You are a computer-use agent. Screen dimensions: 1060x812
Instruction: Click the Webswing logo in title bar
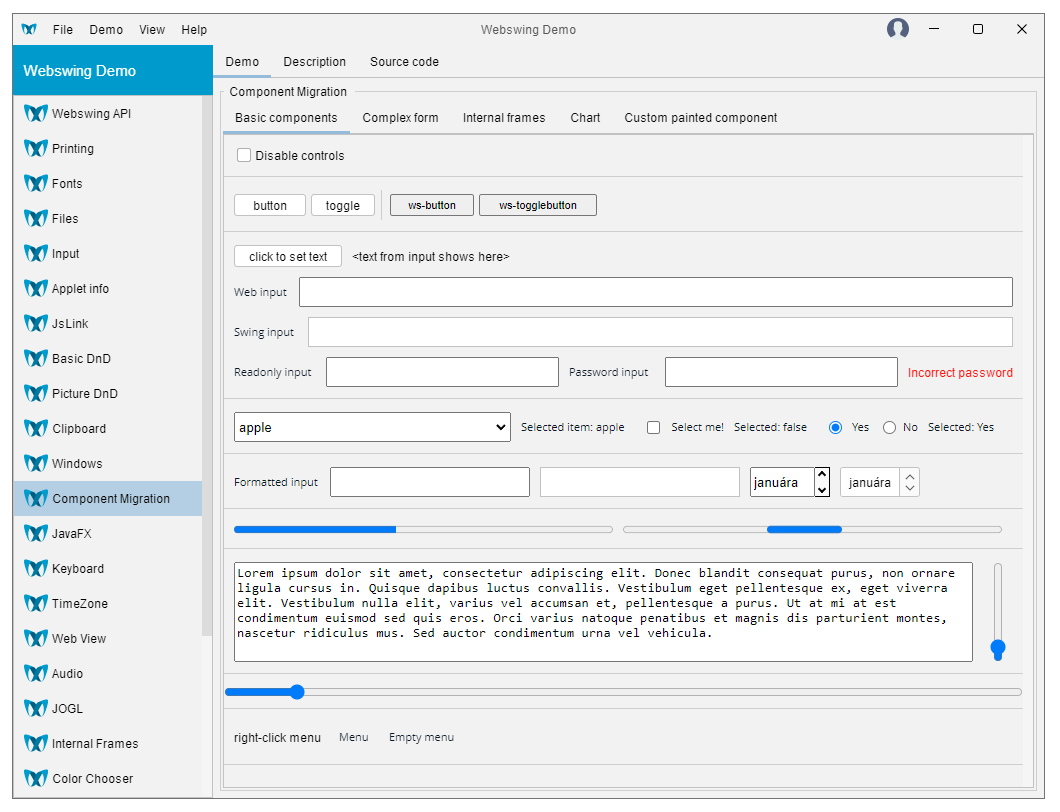29,29
